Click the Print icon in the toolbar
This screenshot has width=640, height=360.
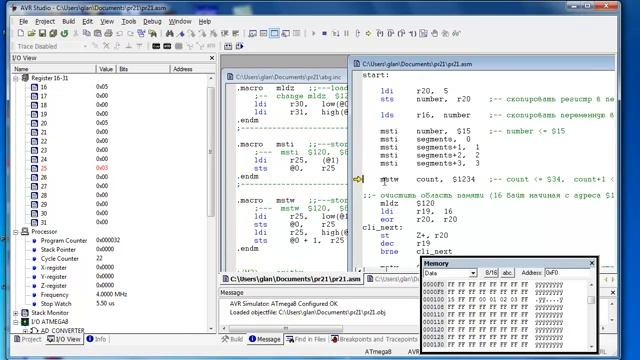click(108, 33)
